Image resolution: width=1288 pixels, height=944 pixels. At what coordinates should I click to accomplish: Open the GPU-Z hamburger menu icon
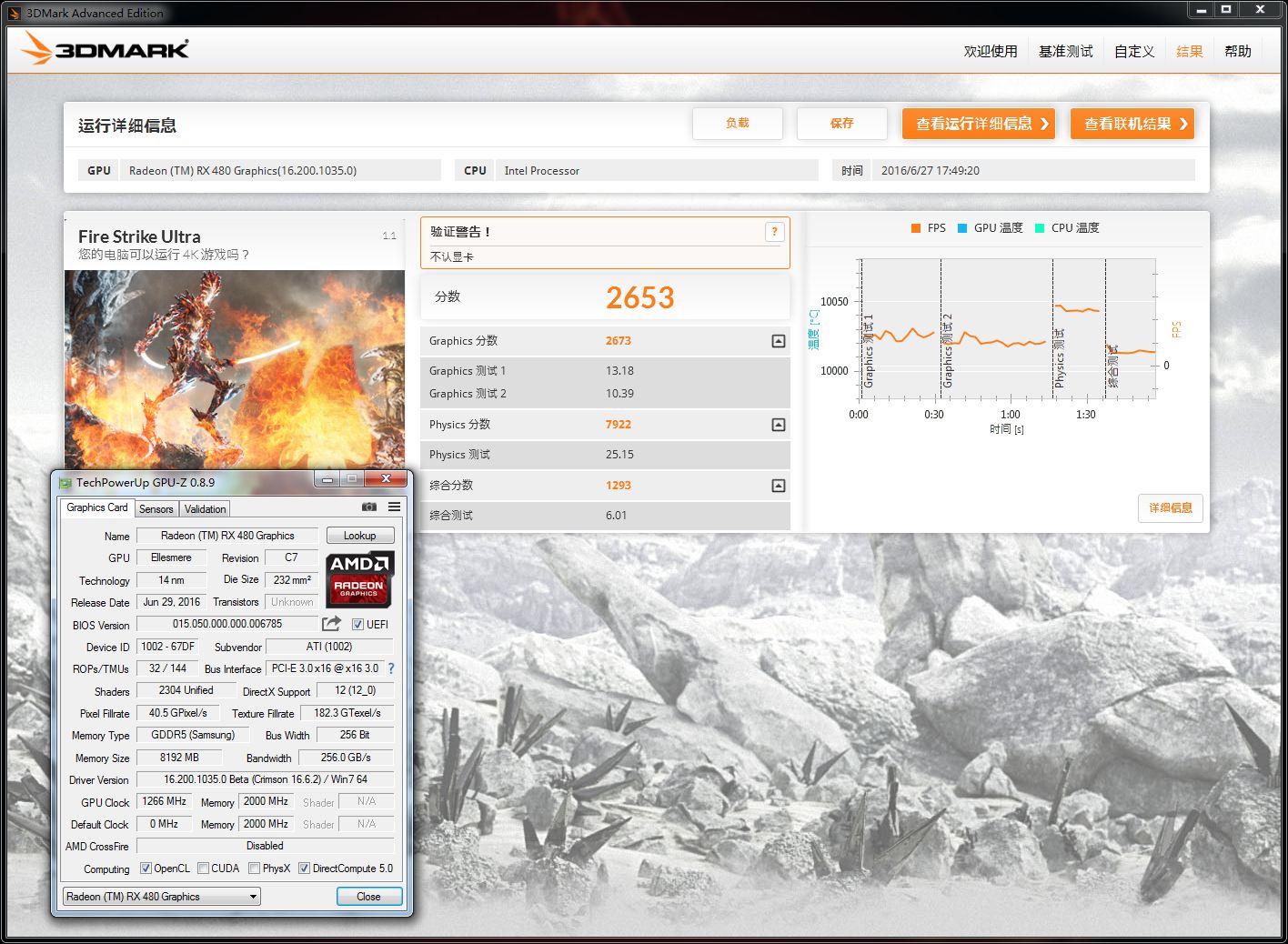click(394, 507)
